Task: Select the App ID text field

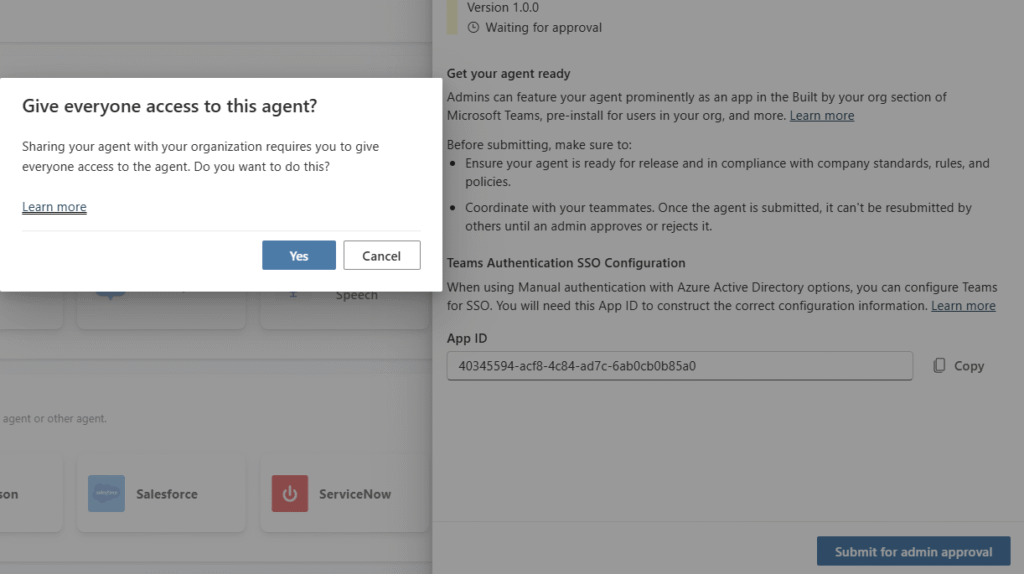Action: click(x=679, y=366)
